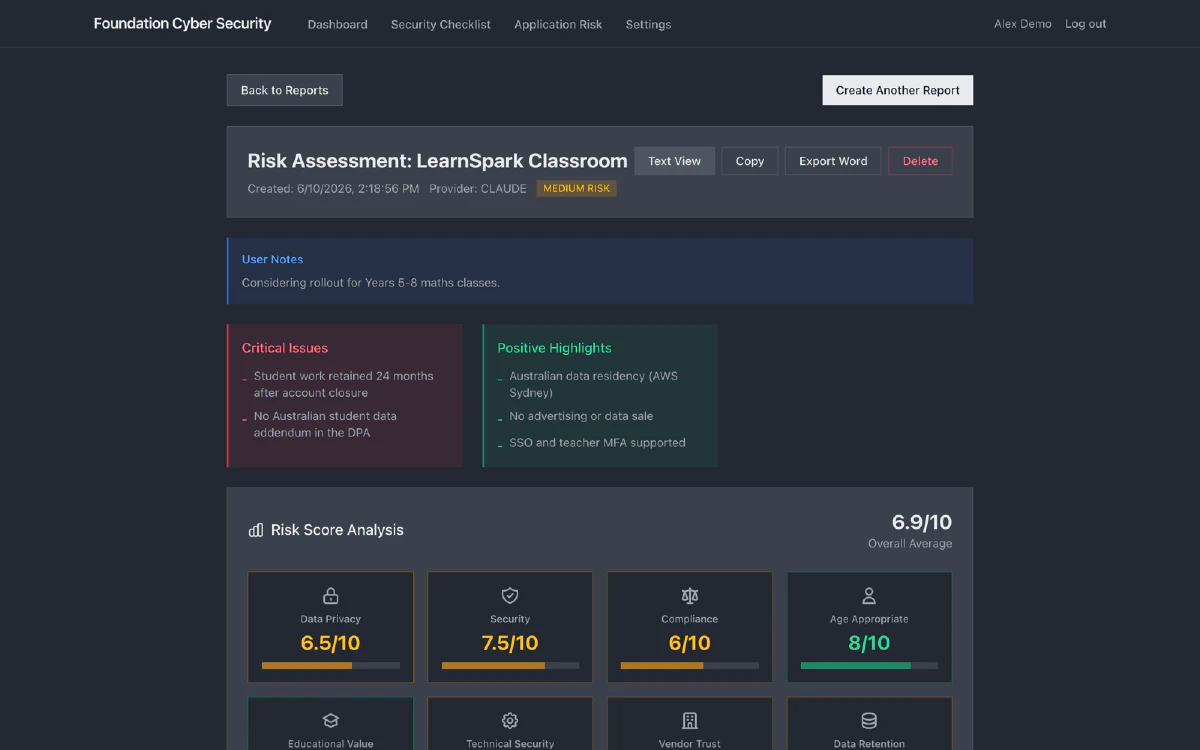
Task: Click the Critical Issues heading
Action: [x=285, y=348]
